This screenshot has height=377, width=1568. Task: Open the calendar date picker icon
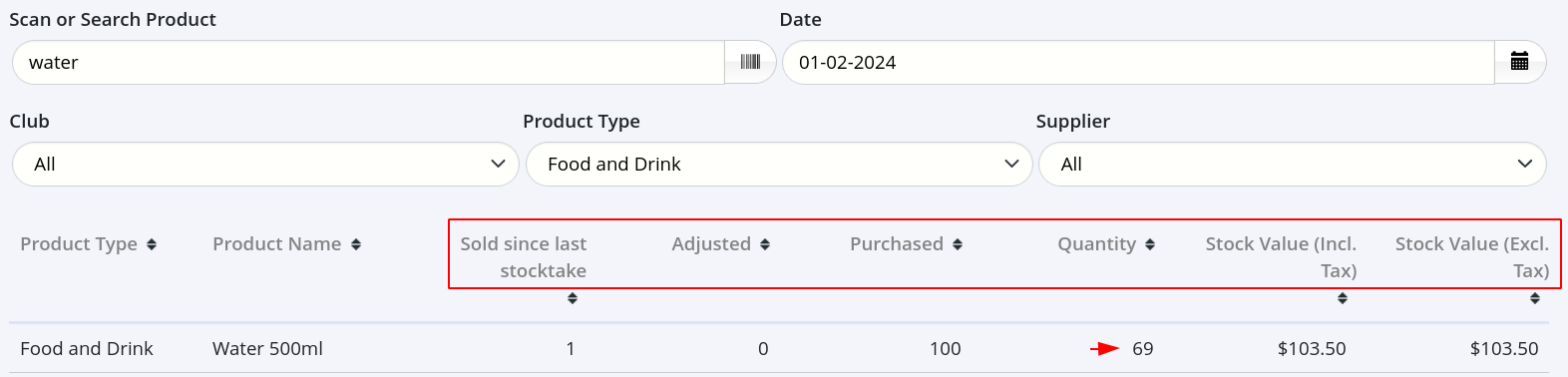[1519, 62]
